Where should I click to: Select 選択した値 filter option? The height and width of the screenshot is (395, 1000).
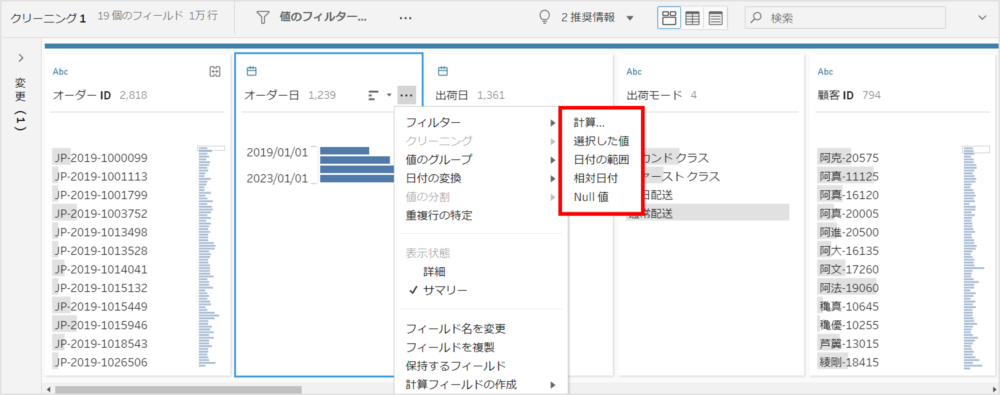click(x=601, y=140)
